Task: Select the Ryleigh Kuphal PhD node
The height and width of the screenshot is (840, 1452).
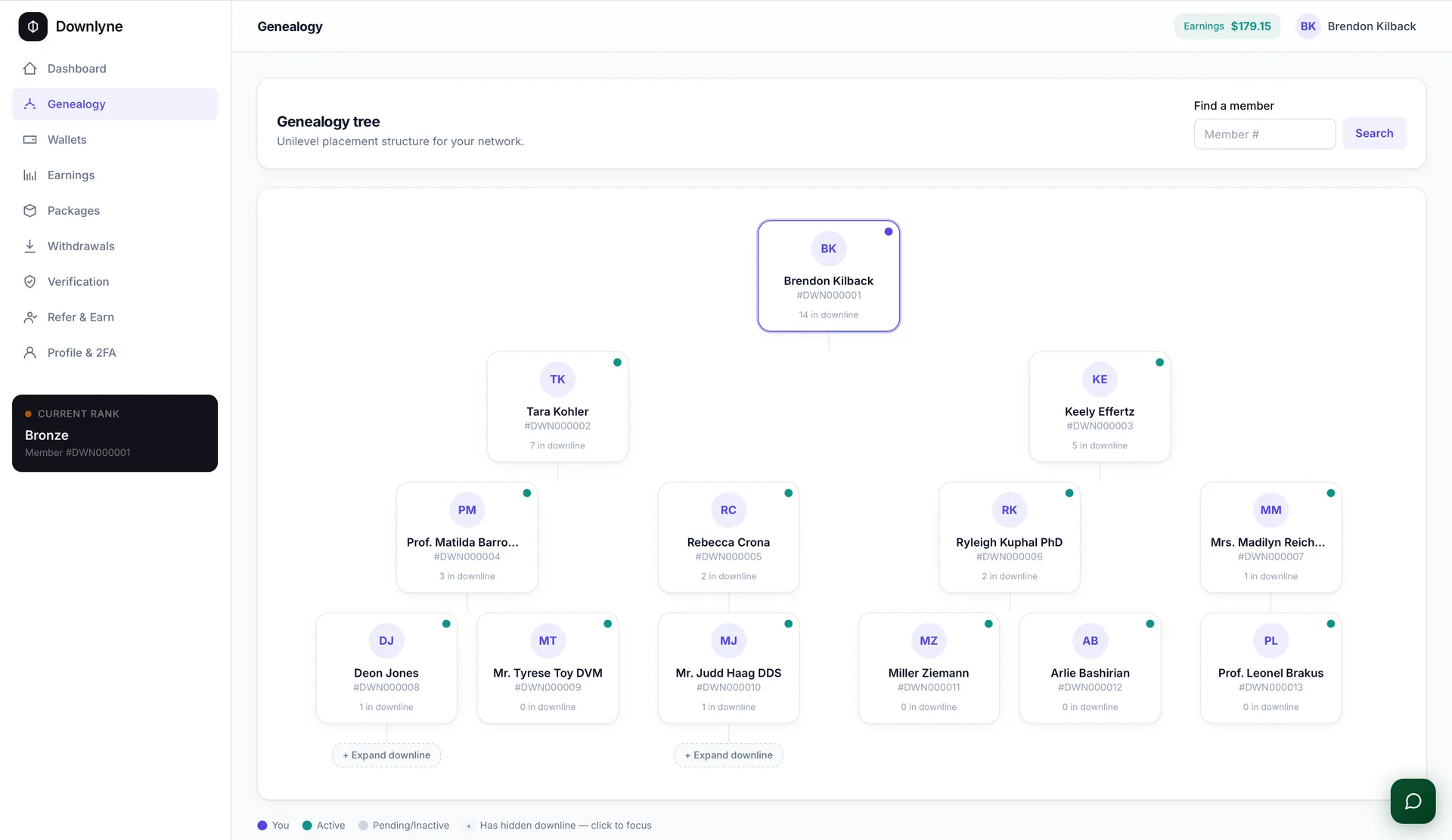Action: [x=1009, y=538]
